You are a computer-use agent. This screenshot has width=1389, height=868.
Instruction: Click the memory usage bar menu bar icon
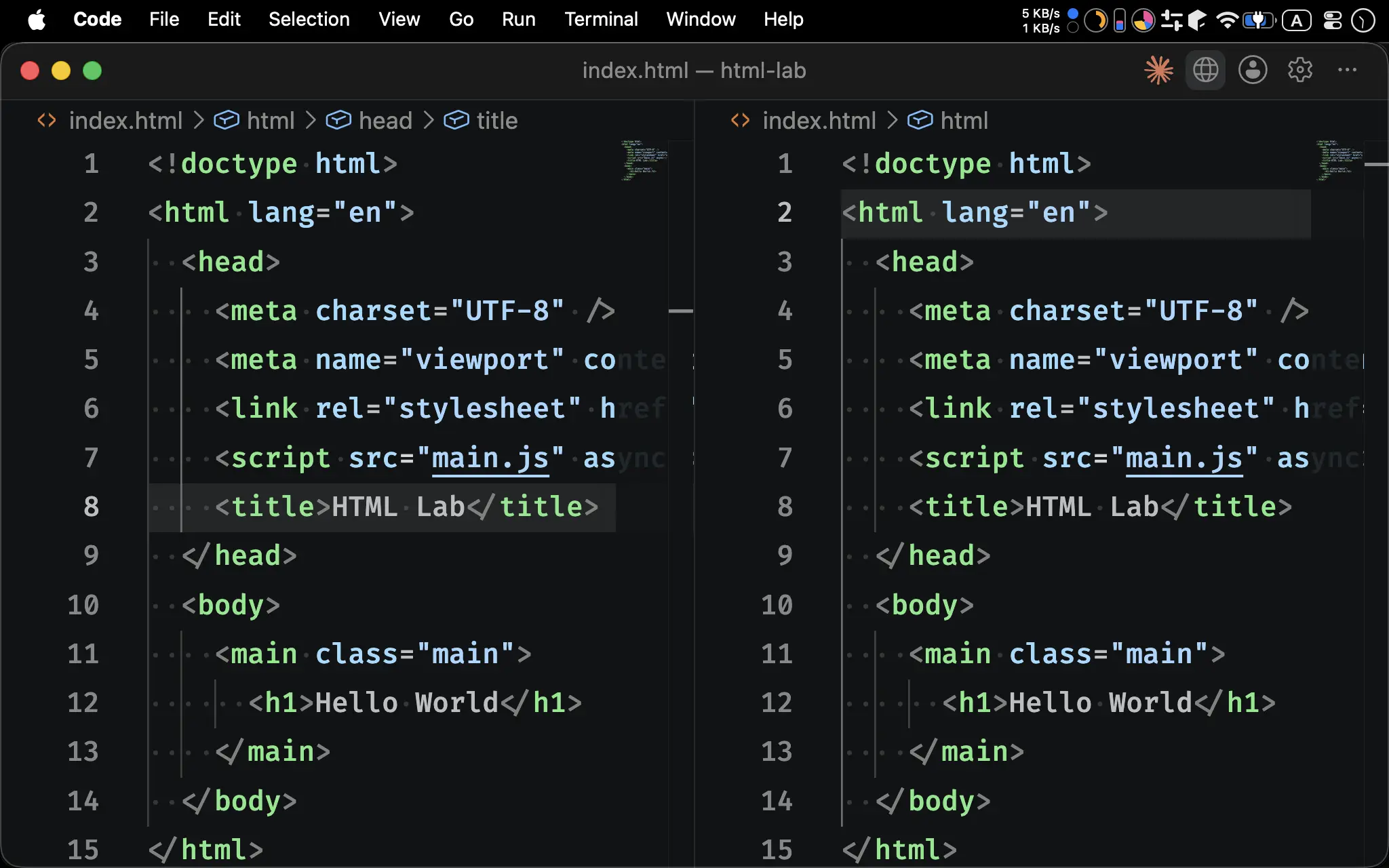1120,20
